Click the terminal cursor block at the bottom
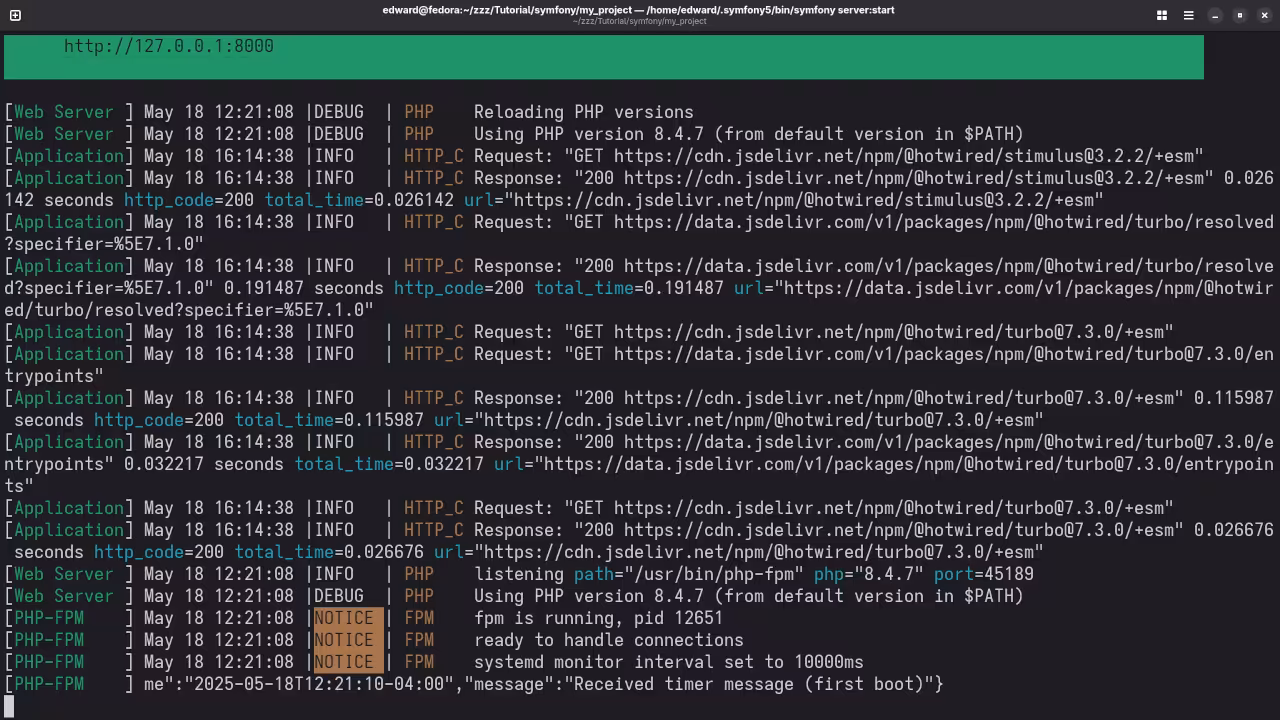Image resolution: width=1280 pixels, height=720 pixels. pos(9,706)
